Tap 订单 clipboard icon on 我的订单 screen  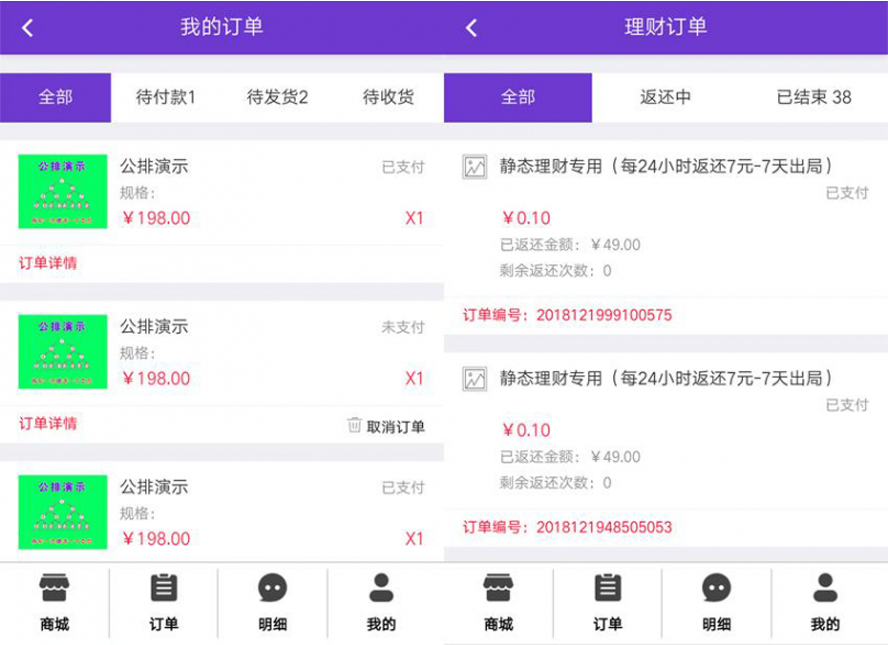pyautogui.click(x=163, y=588)
